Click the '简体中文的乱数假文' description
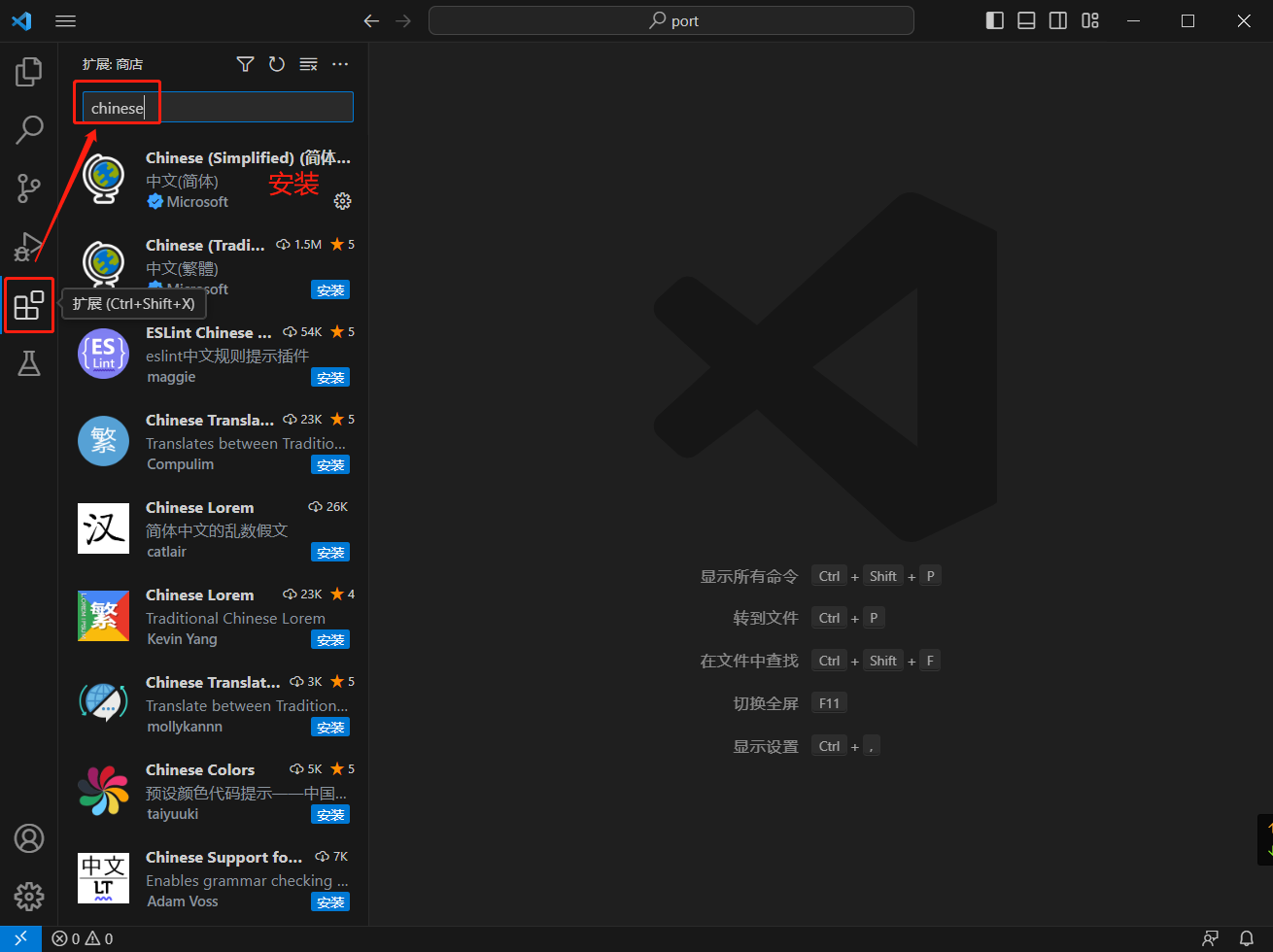 click(x=217, y=530)
